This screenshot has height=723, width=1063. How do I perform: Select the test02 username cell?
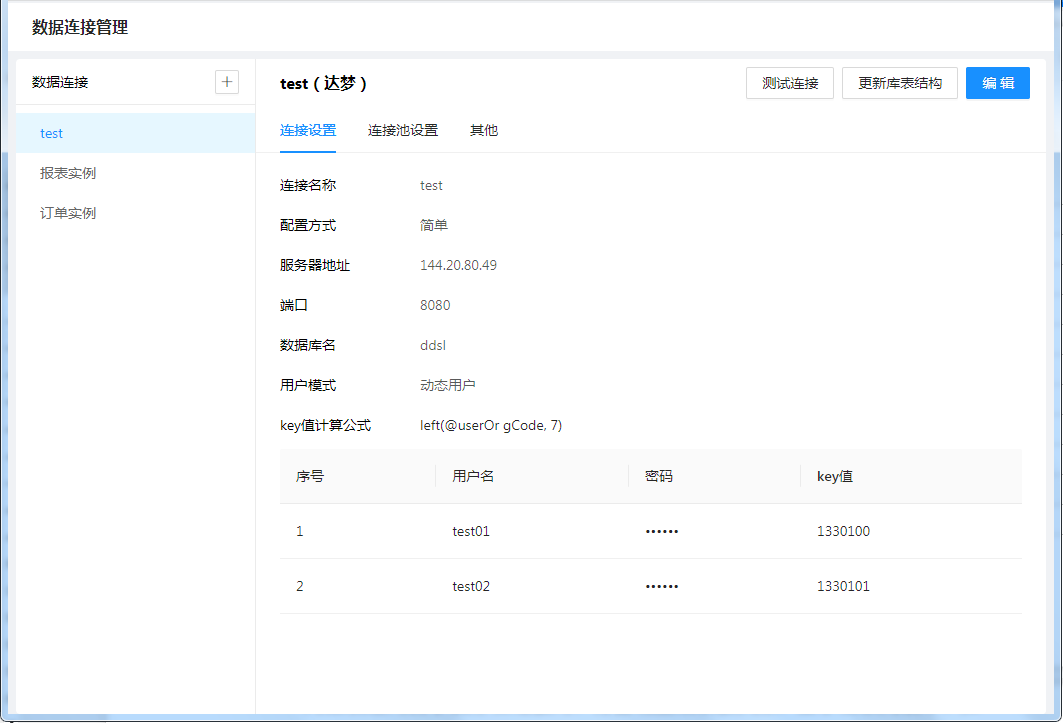pos(471,586)
